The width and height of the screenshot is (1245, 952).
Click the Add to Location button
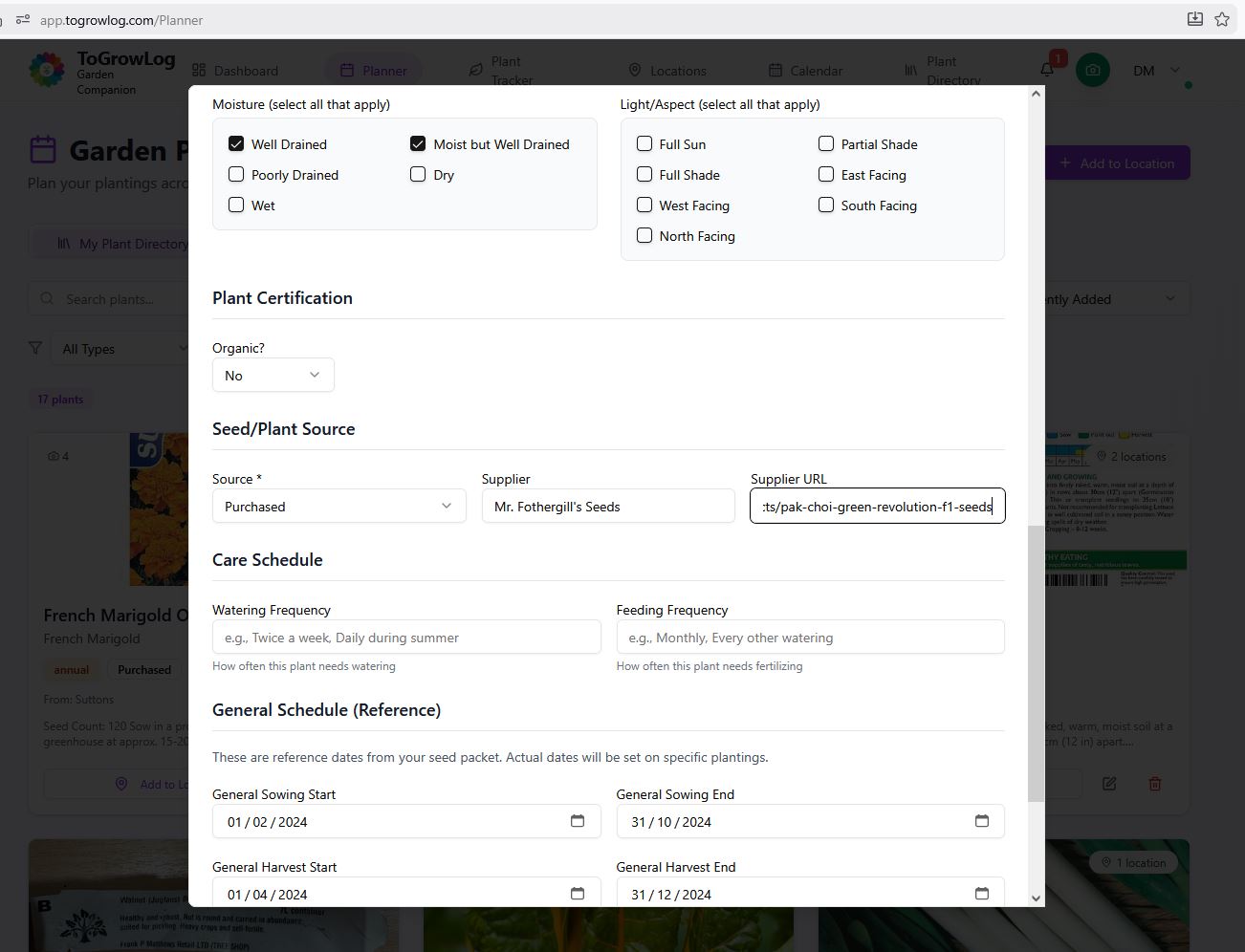pos(1116,163)
